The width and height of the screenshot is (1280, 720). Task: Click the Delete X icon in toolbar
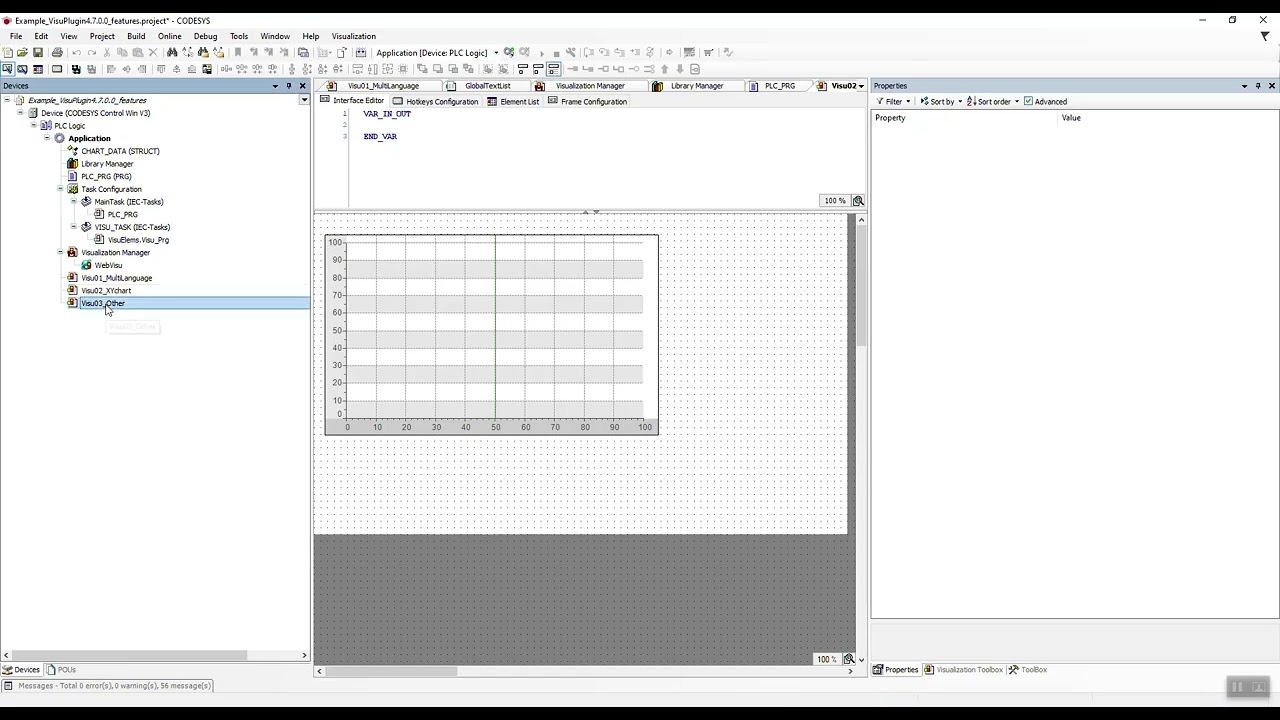[153, 52]
